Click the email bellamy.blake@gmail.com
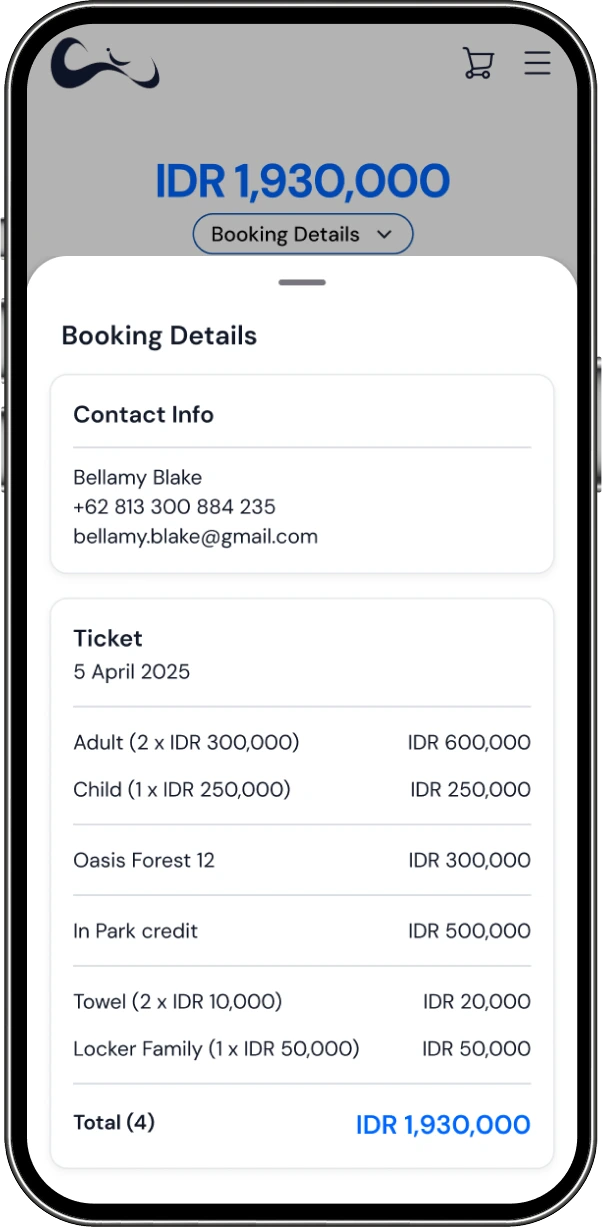This screenshot has height=1228, width=602. pyautogui.click(x=195, y=536)
